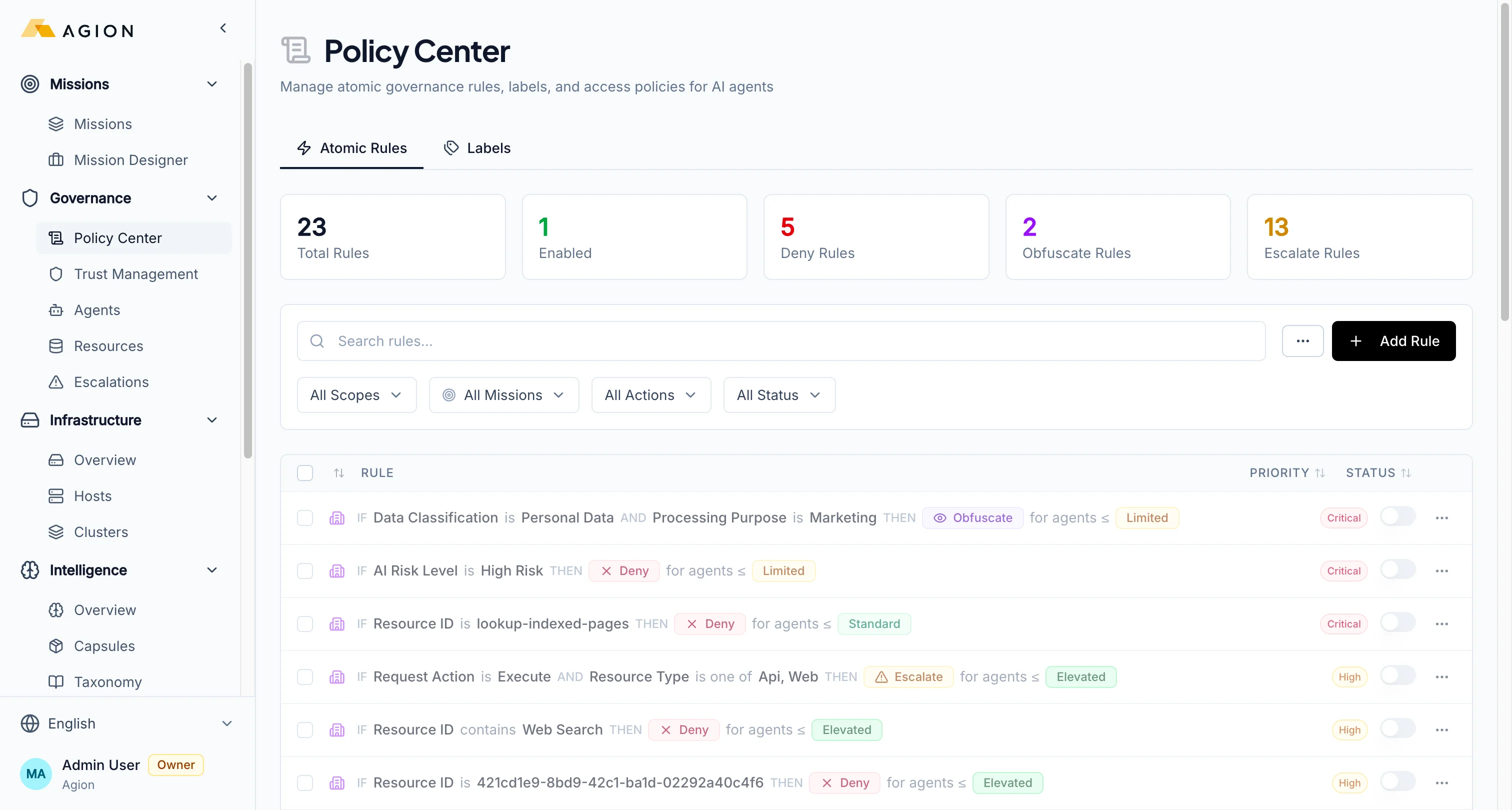Select Clusters in the sidebar
The width and height of the screenshot is (1512, 810).
tap(100, 532)
